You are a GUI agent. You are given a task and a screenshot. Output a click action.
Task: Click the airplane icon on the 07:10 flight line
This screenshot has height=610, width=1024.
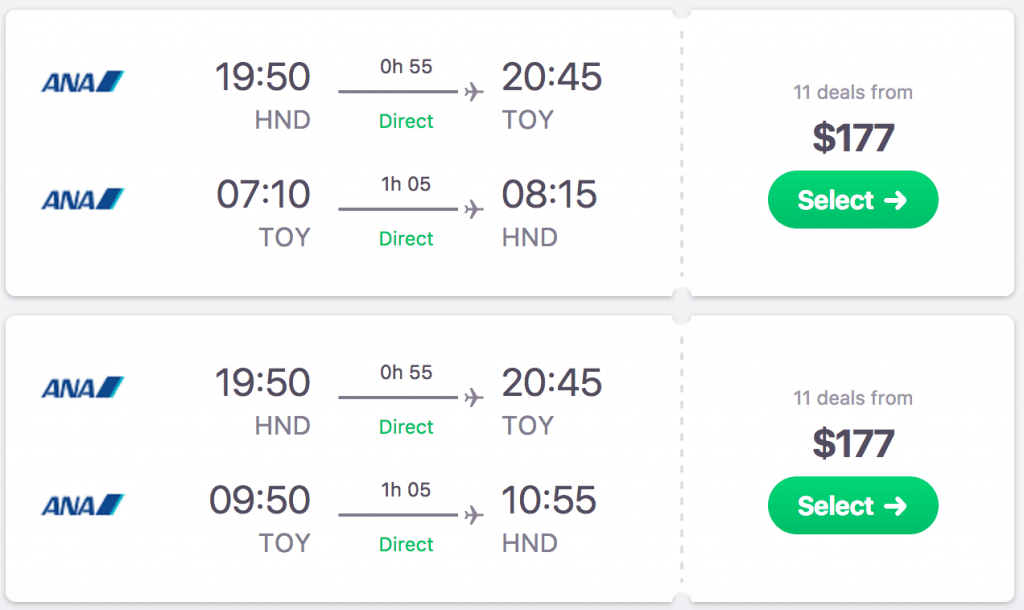click(474, 210)
